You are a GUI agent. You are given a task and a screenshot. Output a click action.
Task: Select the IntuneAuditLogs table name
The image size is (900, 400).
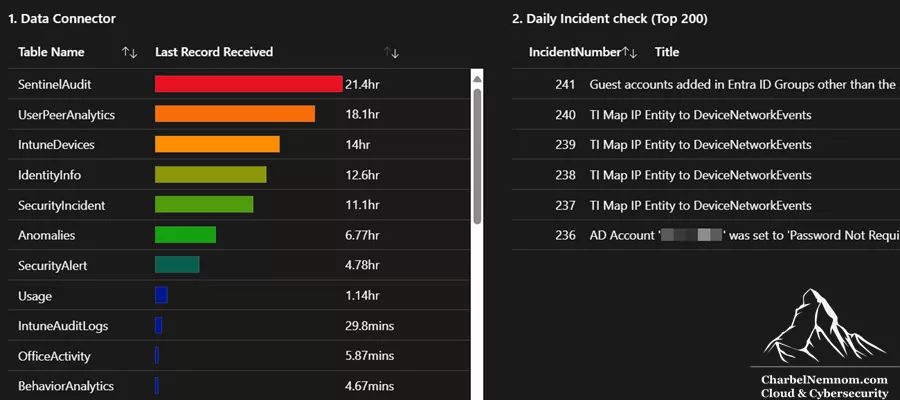[x=63, y=326]
